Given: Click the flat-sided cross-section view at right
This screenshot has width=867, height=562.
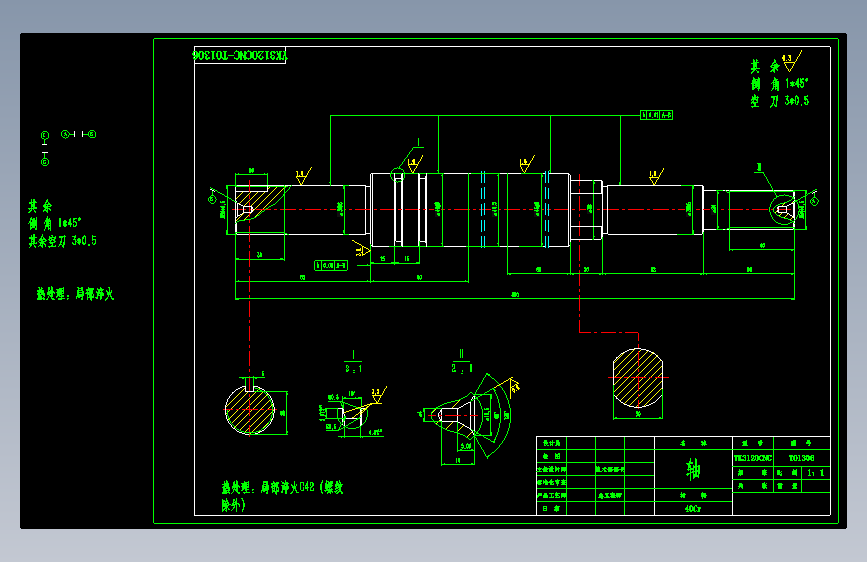Looking at the screenshot, I should coord(638,377).
